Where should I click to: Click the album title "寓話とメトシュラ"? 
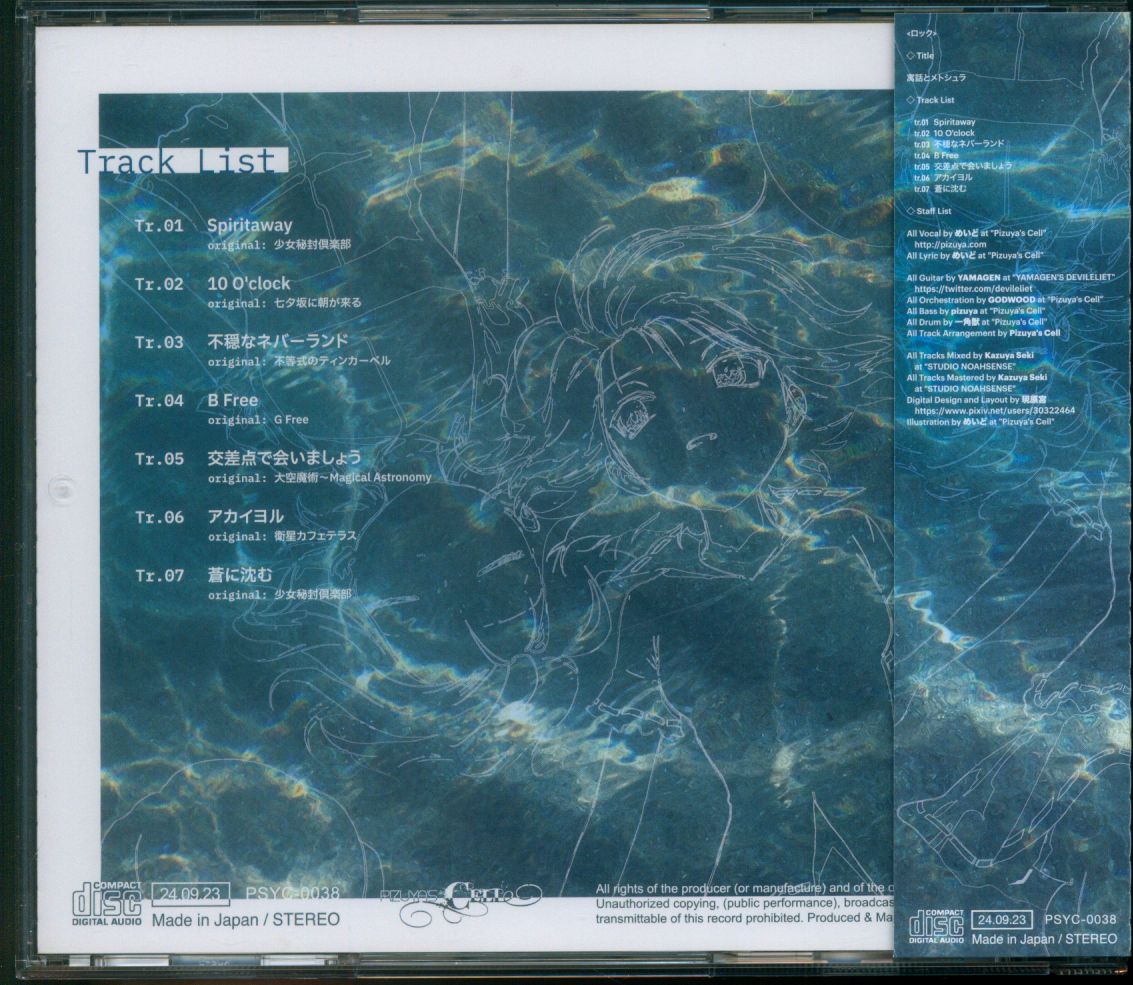click(x=936, y=77)
